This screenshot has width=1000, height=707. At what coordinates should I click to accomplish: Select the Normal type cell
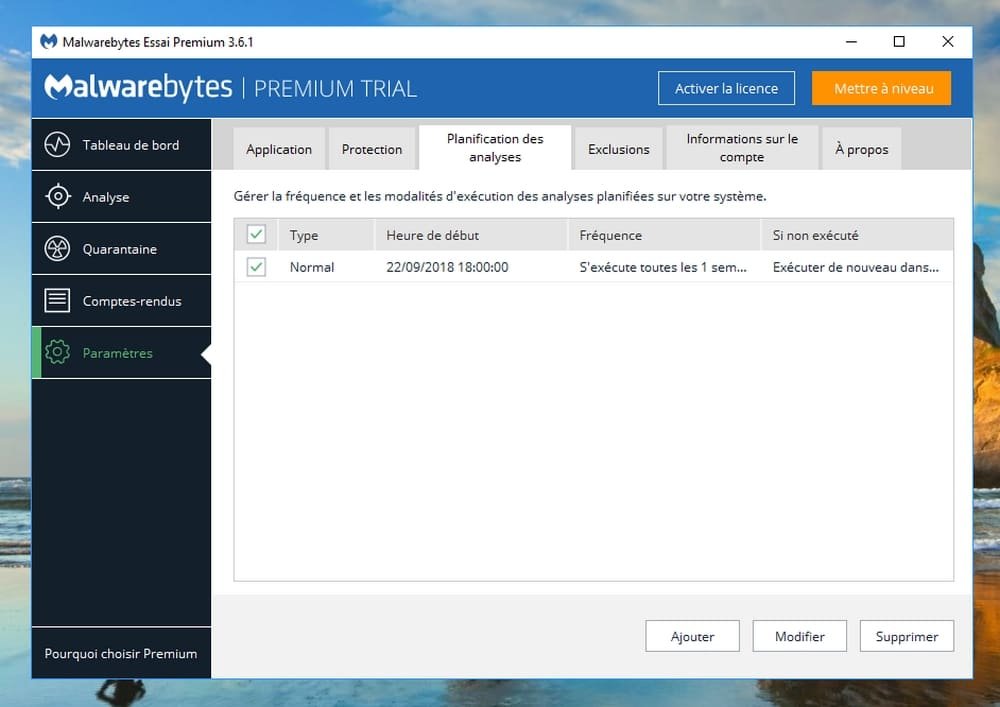pyautogui.click(x=312, y=267)
